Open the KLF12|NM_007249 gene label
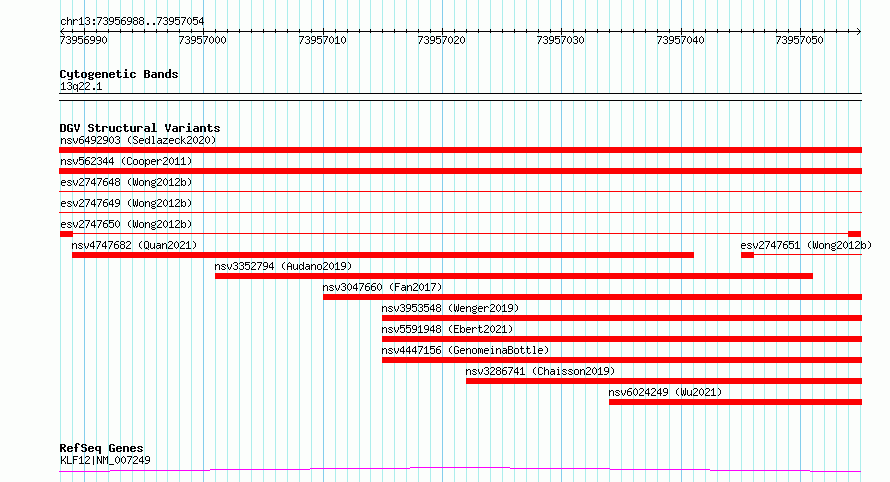This screenshot has width=890, height=482. coord(105,460)
